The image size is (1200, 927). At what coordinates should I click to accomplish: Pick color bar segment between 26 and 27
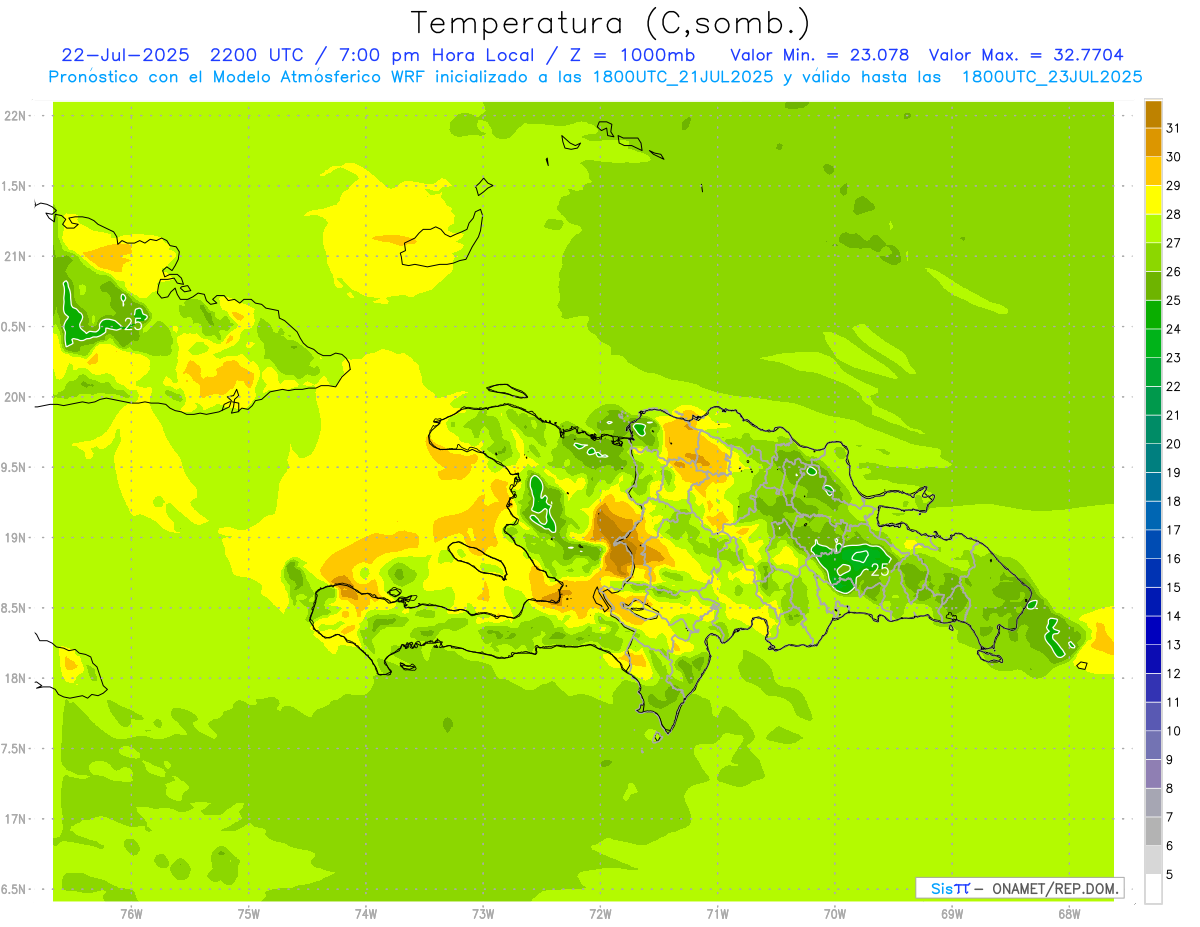pyautogui.click(x=1153, y=257)
